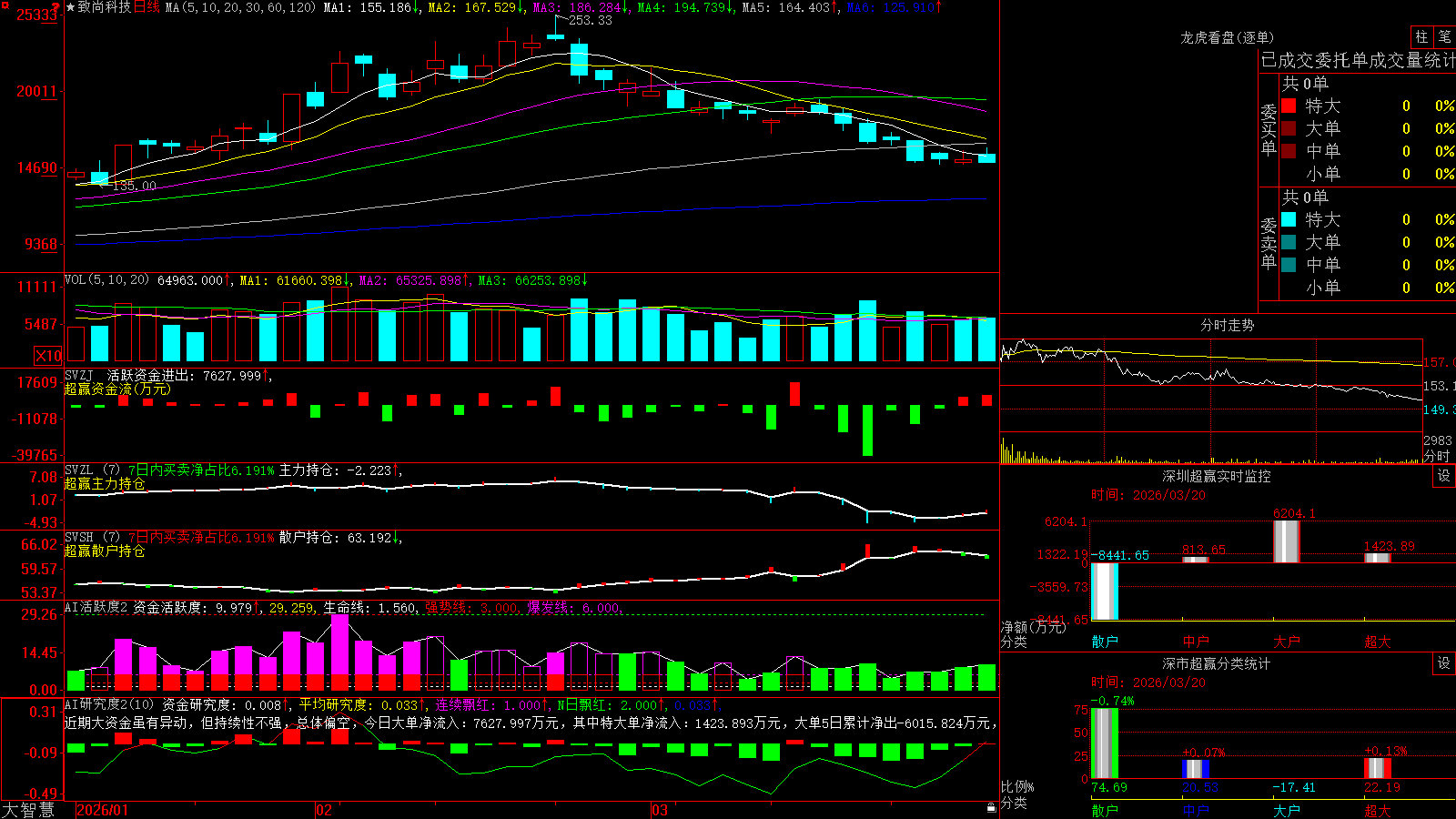
Task: Click the -8441.65 散户 net outflow bar
Action: point(1105,591)
